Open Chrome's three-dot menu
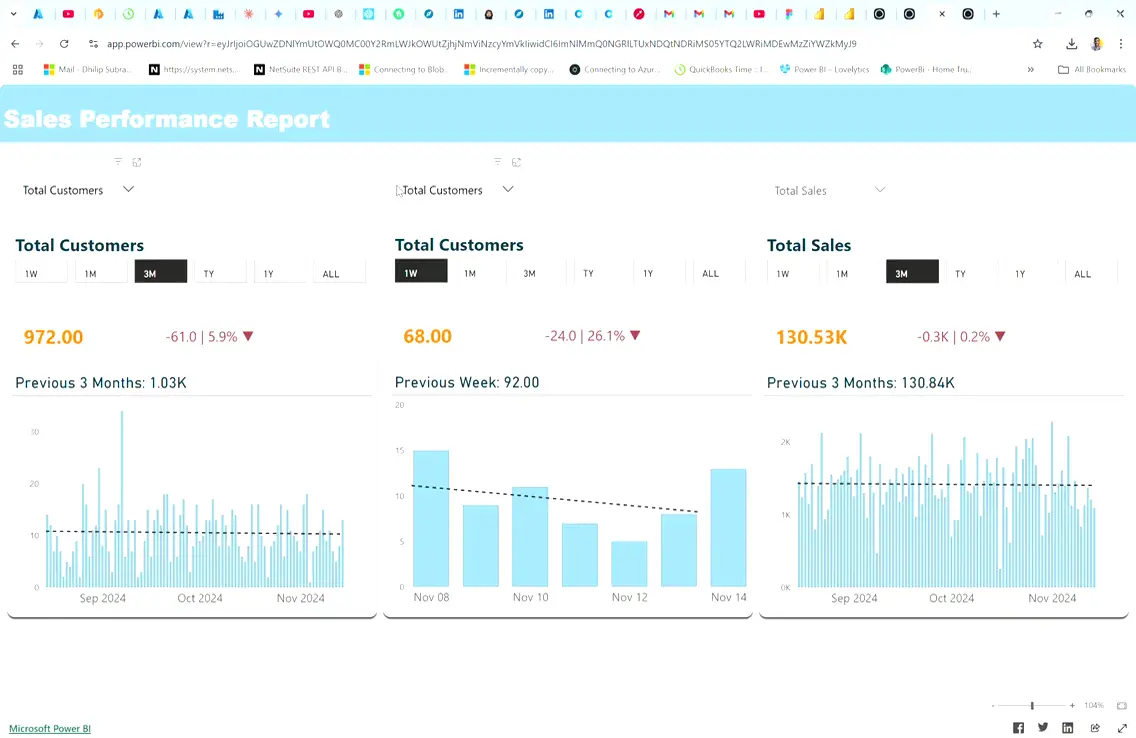This screenshot has width=1136, height=738. pyautogui.click(x=1121, y=44)
